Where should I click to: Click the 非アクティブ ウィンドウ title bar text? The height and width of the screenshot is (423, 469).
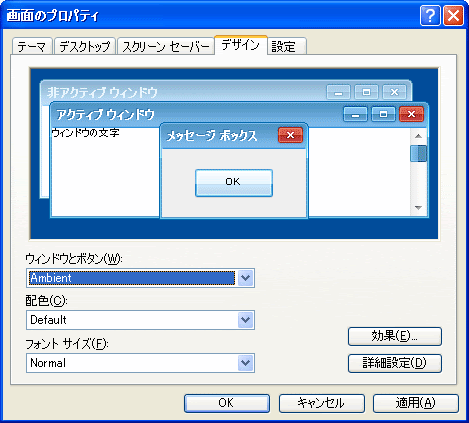(x=102, y=92)
